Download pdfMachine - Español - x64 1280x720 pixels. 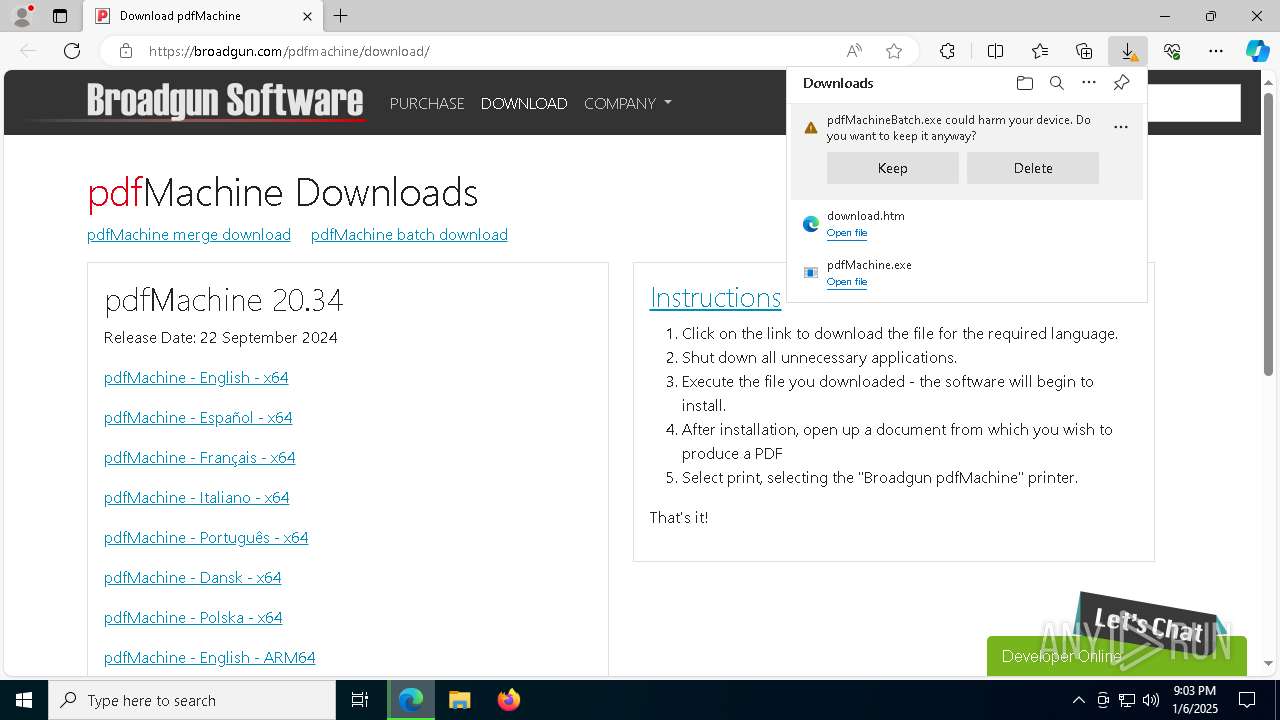(x=198, y=417)
